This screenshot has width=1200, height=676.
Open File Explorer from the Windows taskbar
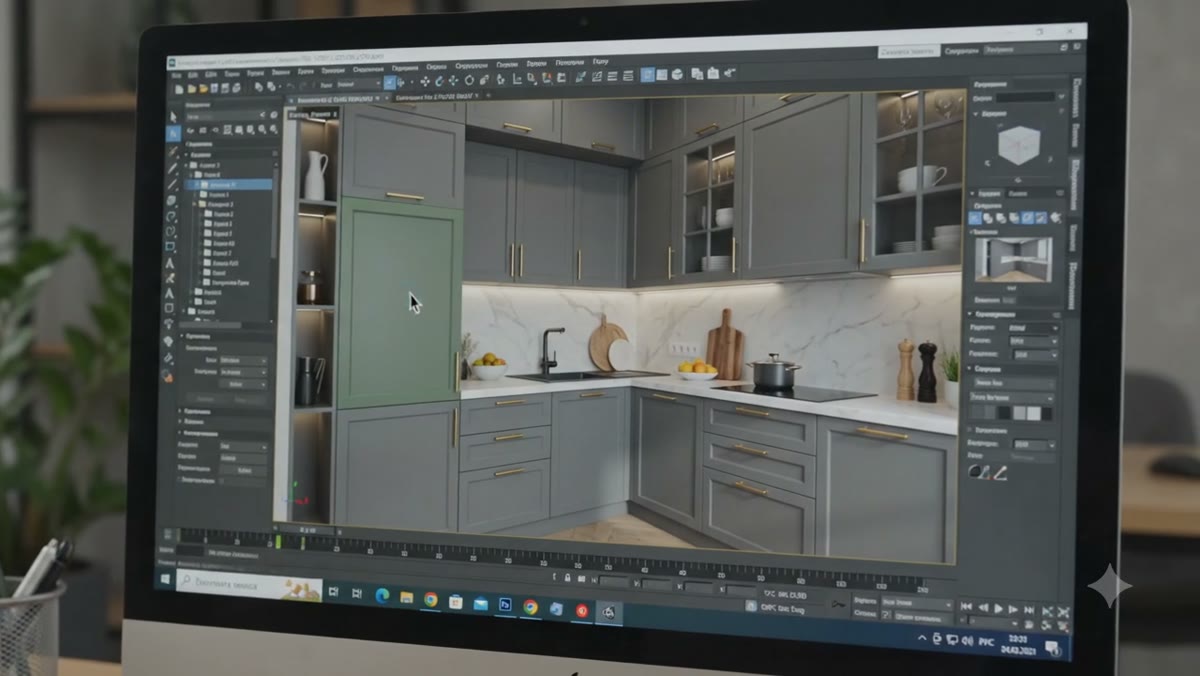407,598
